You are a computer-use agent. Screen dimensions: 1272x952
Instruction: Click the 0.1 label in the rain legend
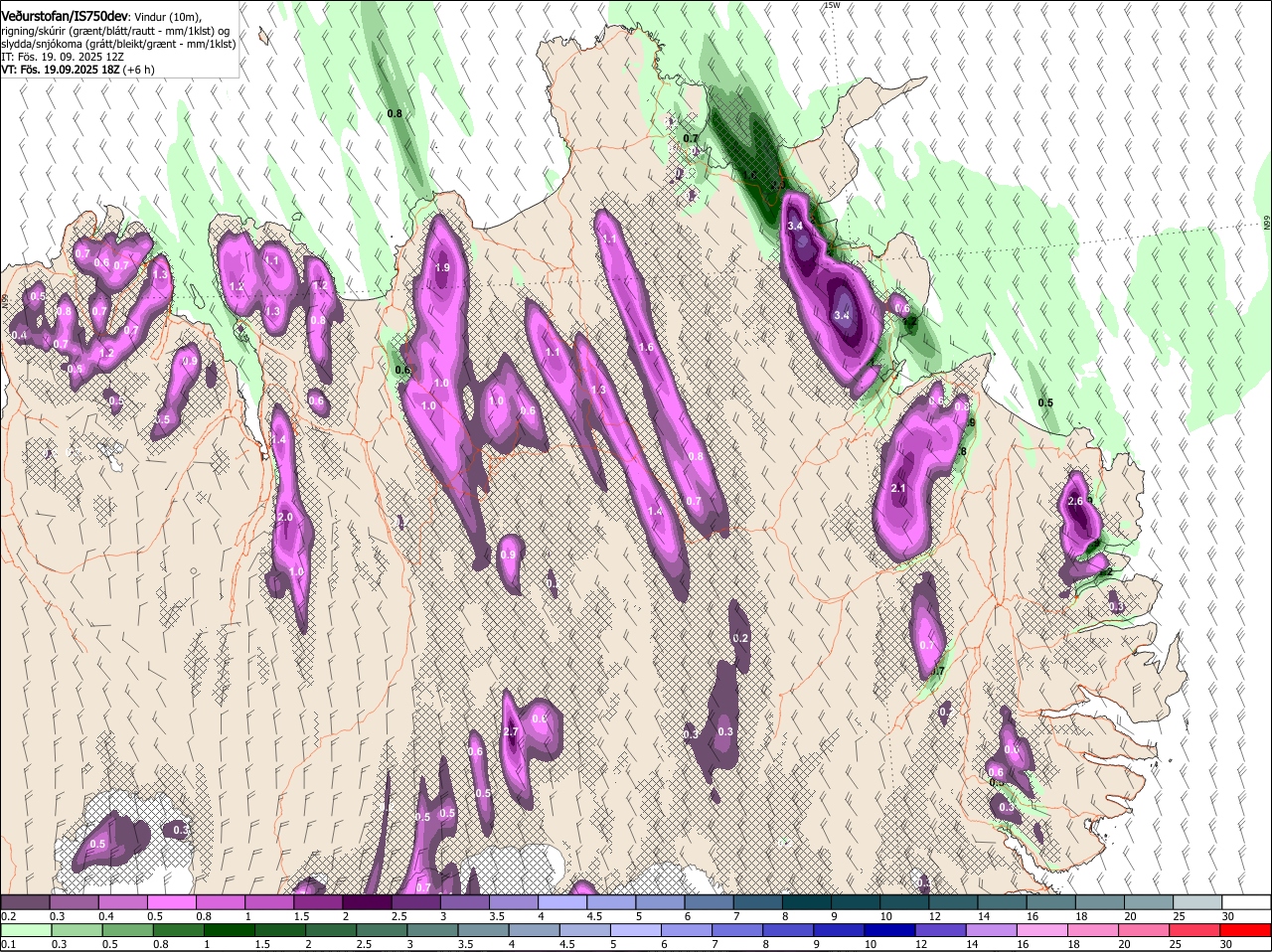[x=8, y=944]
